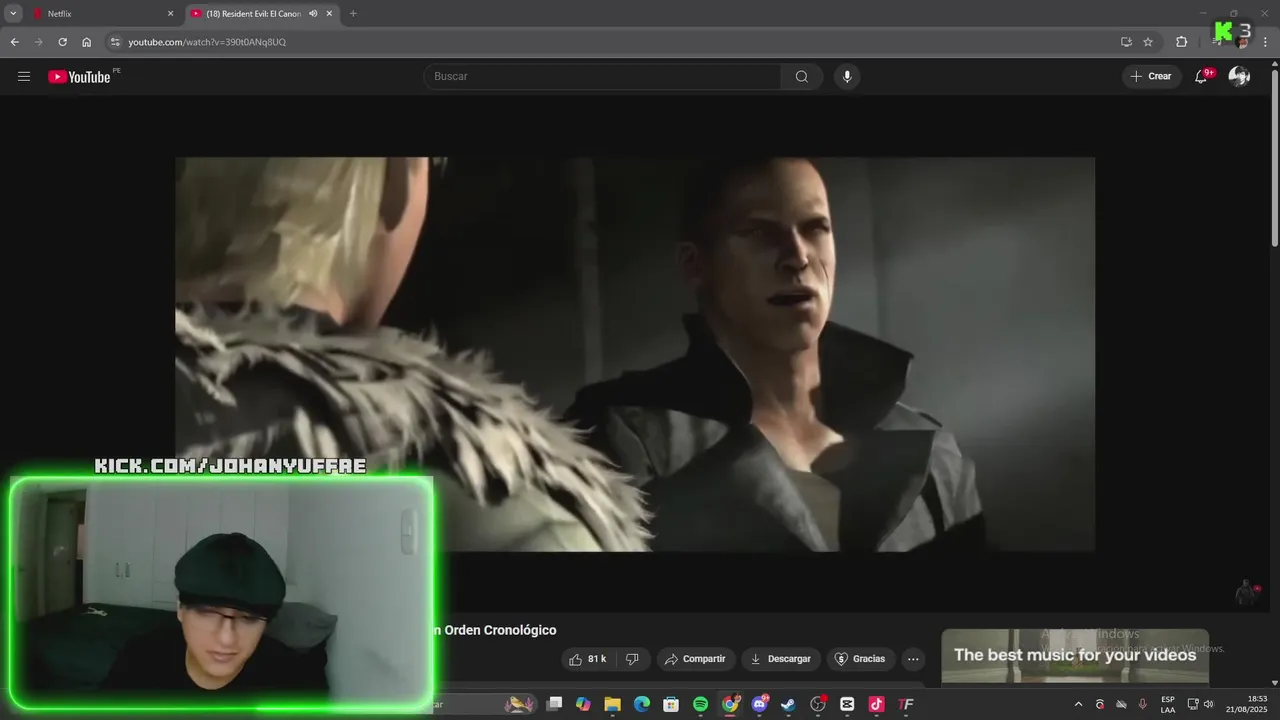The image size is (1280, 720).
Task: Mute the YouTube tab's speaker icon
Action: 313,14
